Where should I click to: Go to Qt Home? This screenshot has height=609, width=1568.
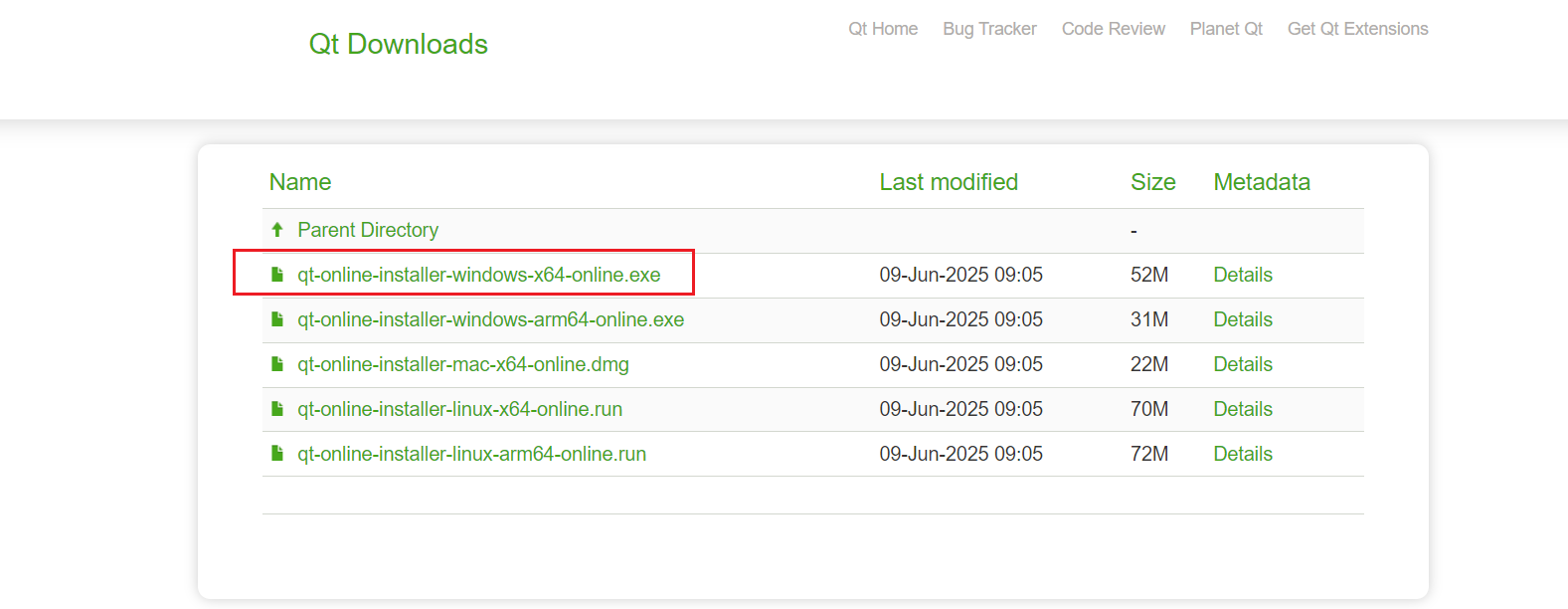pyautogui.click(x=883, y=29)
